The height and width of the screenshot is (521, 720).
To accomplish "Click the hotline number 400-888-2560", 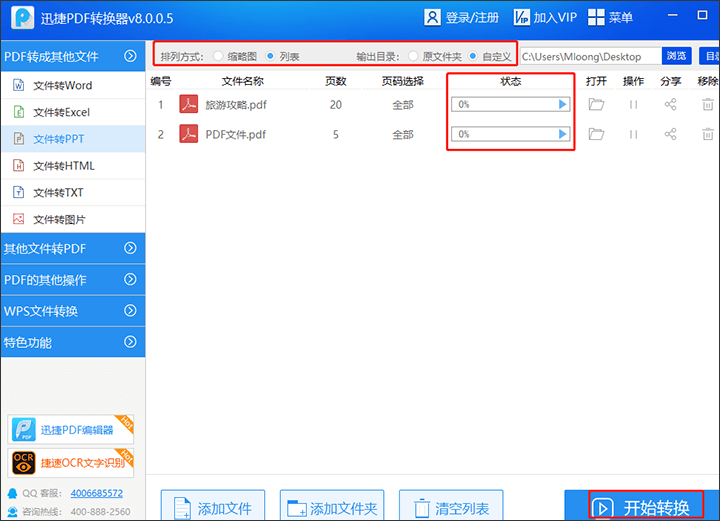I will click(x=100, y=511).
